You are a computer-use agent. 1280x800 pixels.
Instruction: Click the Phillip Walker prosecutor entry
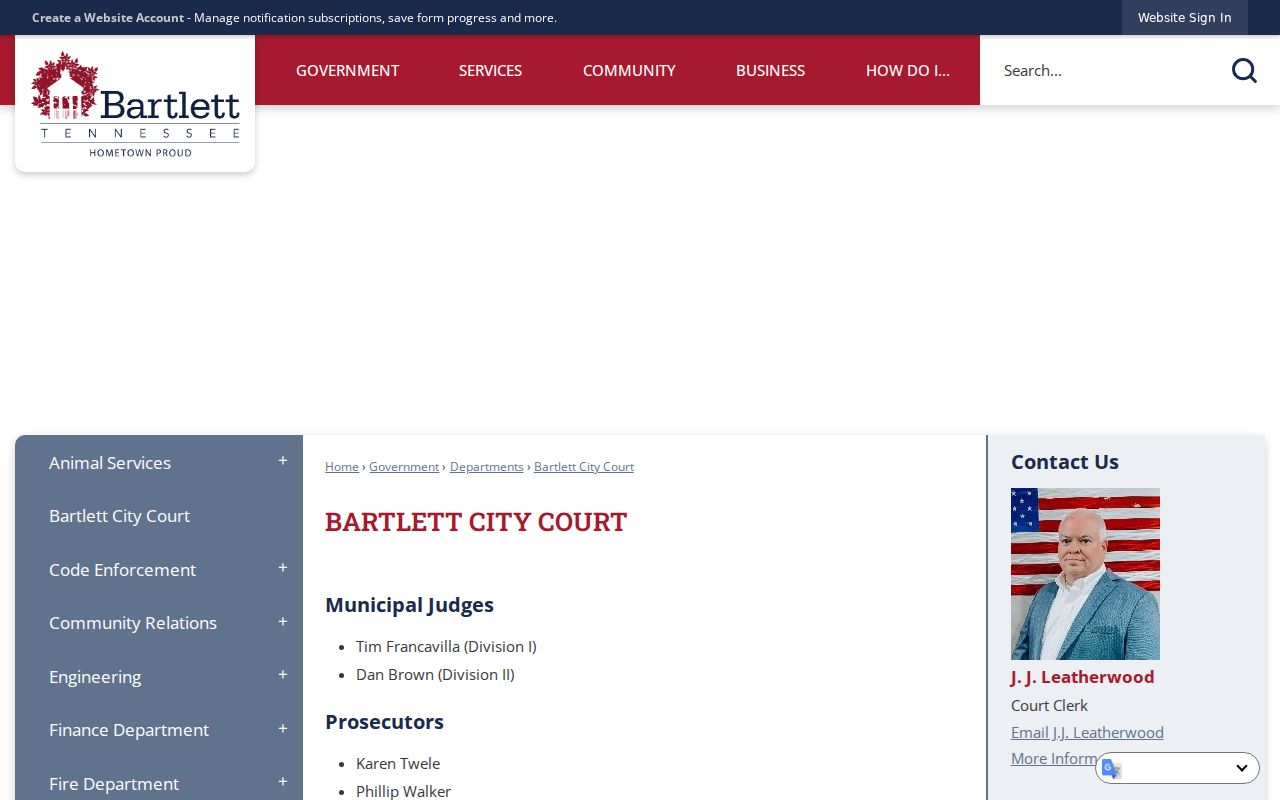pos(403,791)
